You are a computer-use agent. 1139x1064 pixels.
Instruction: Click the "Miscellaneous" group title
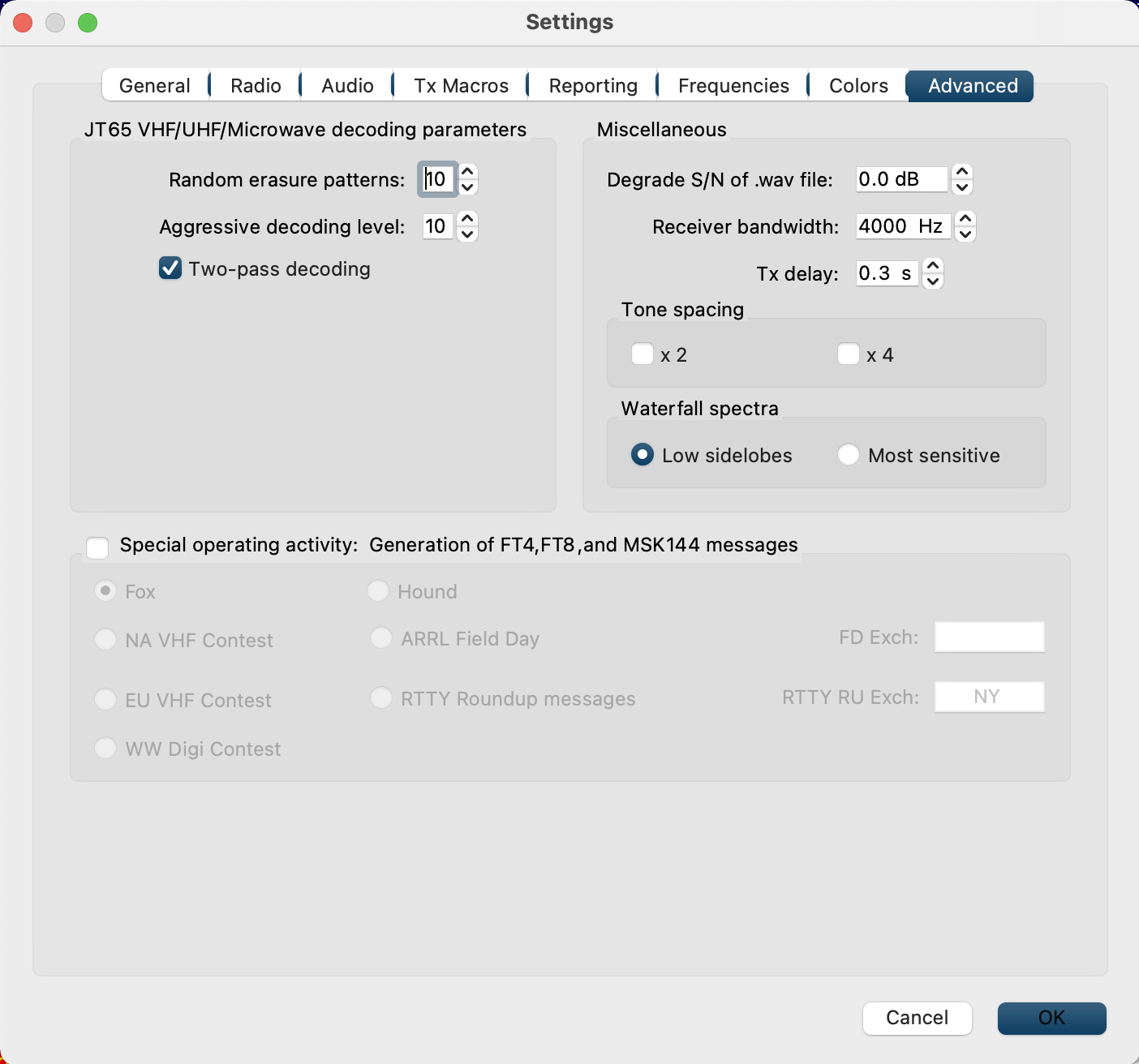tap(662, 130)
